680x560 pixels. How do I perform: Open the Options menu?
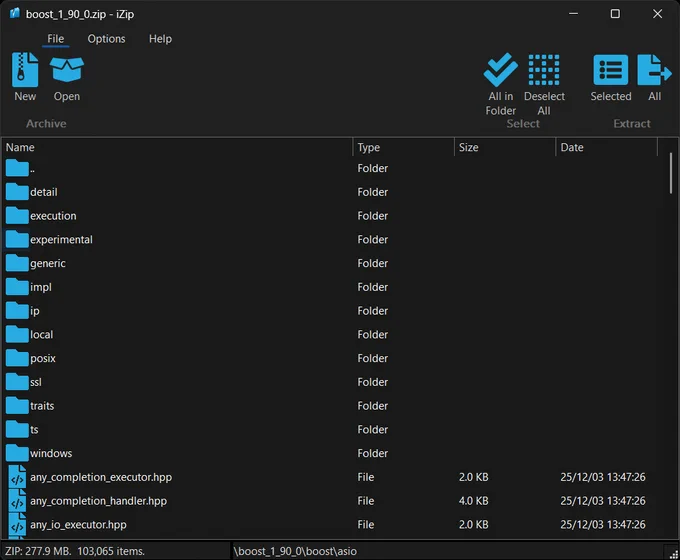coord(106,39)
